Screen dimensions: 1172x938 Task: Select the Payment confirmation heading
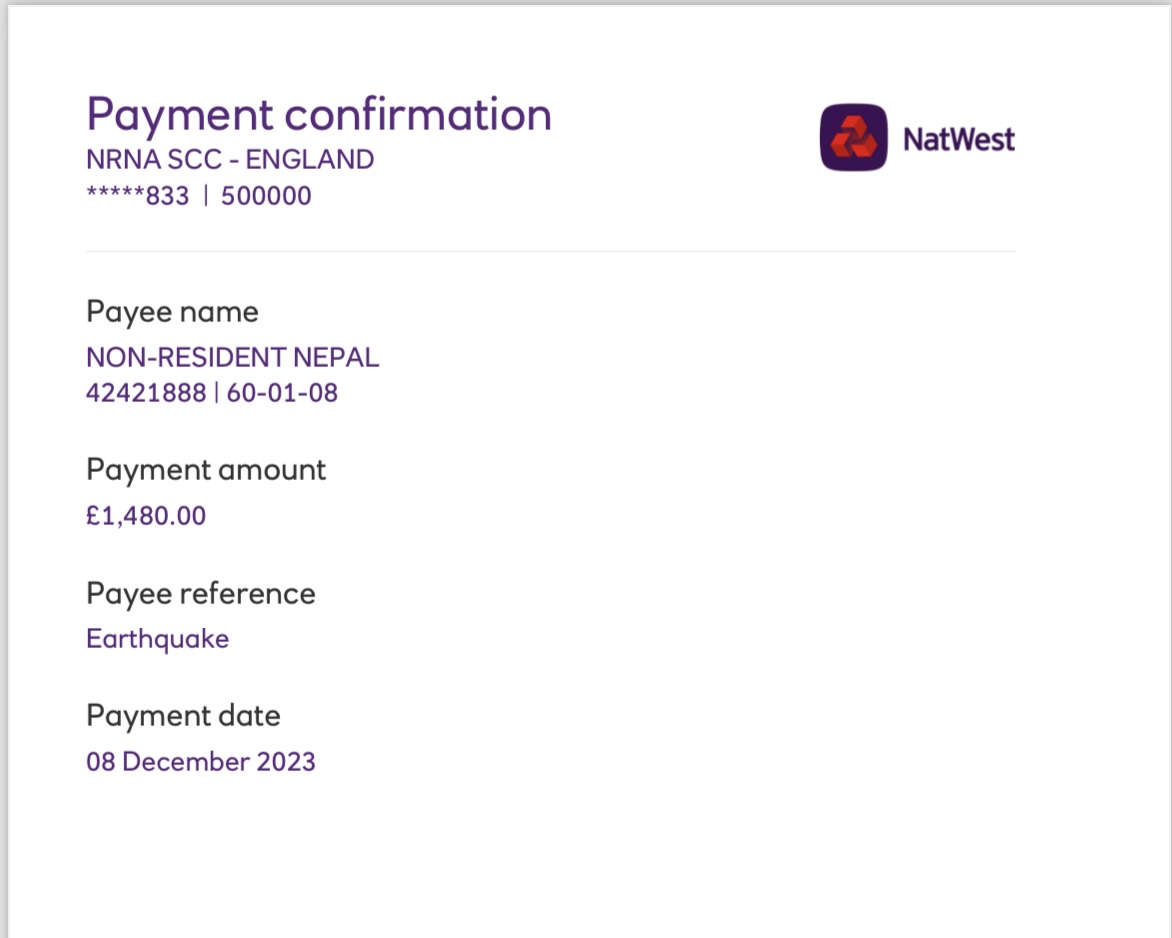click(x=319, y=114)
